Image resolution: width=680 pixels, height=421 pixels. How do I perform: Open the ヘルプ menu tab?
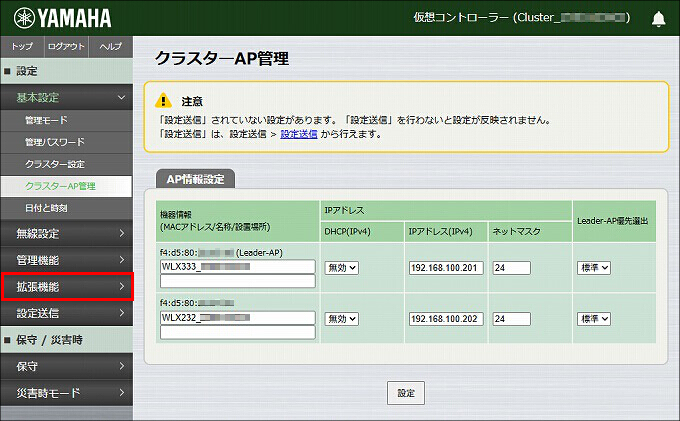[111, 46]
